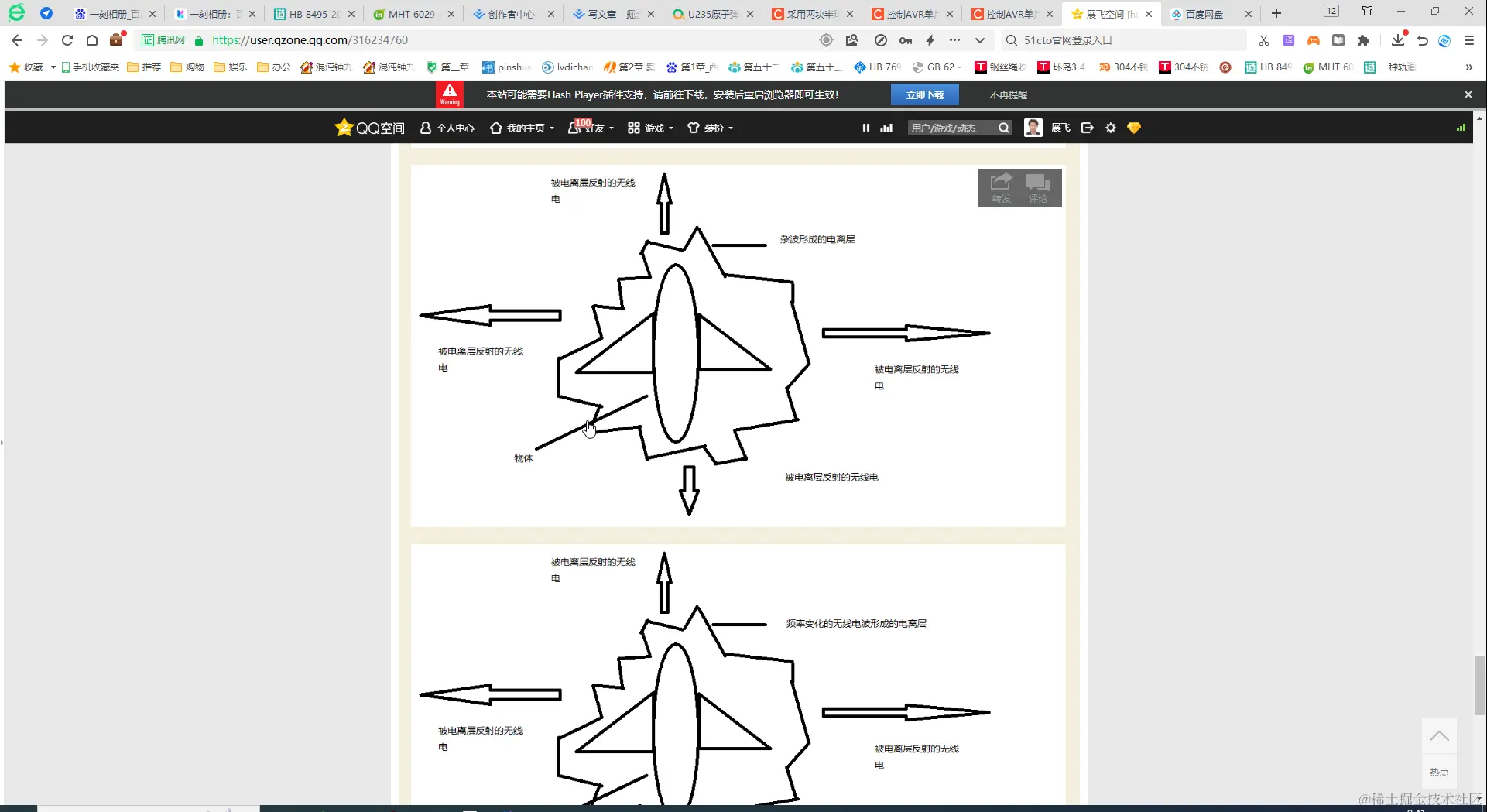Expand the 收藏 favorites dropdown arrow
The height and width of the screenshot is (812, 1487).
(x=53, y=67)
